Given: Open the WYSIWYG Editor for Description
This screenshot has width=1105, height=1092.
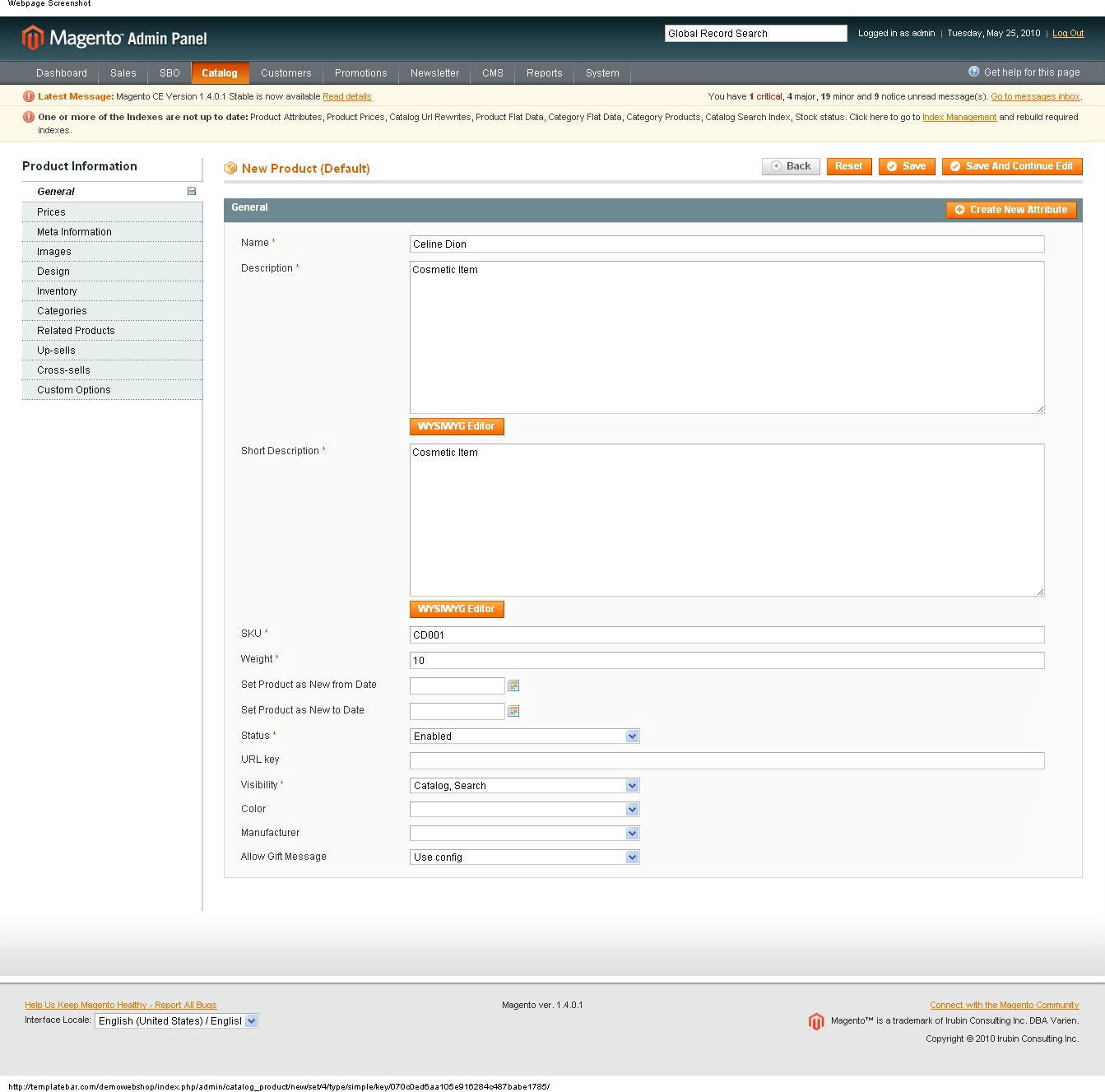Looking at the screenshot, I should [x=456, y=426].
